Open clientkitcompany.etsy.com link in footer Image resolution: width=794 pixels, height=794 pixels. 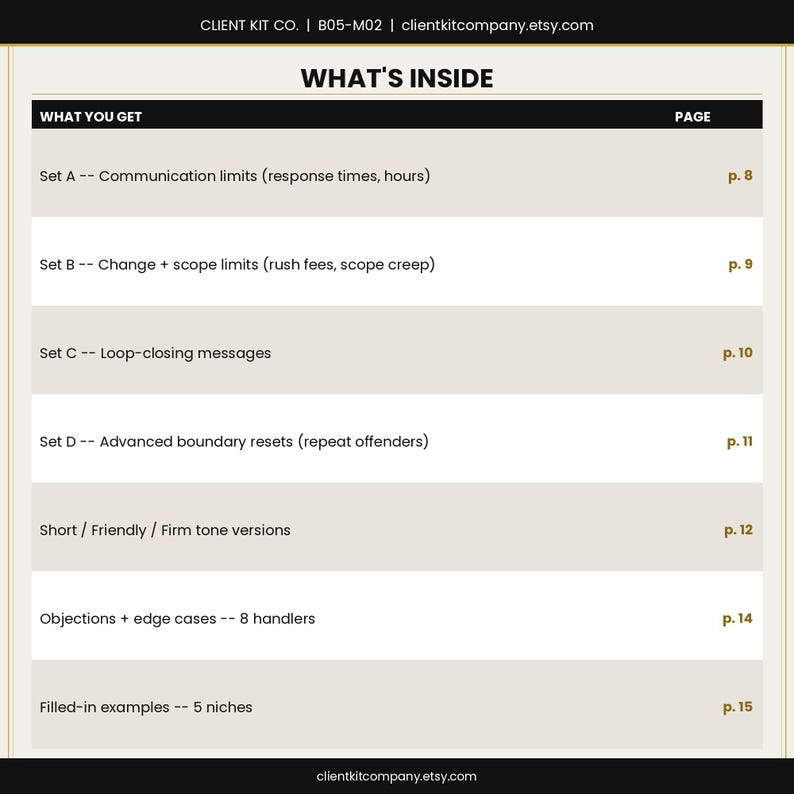396,776
